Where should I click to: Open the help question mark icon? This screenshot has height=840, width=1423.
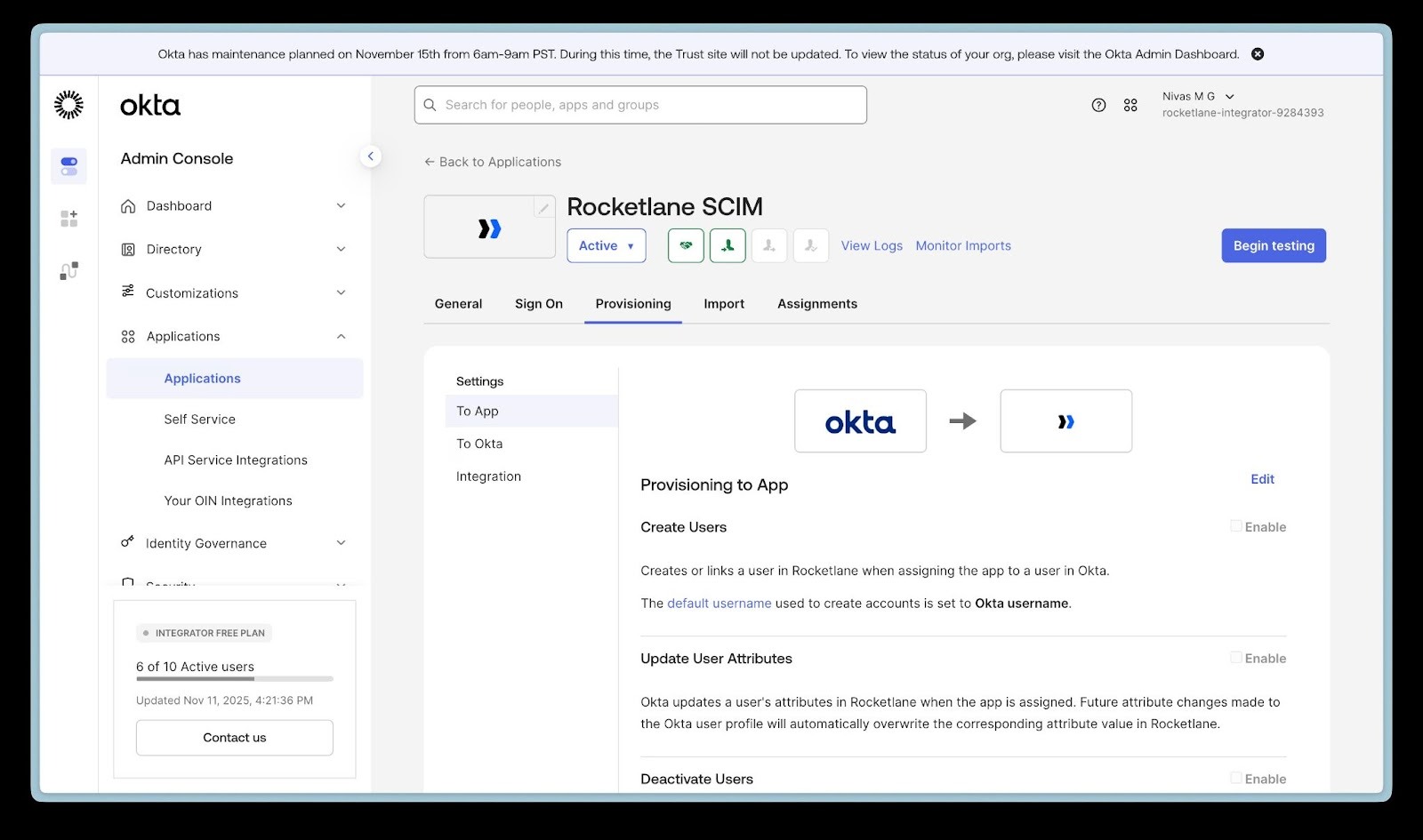[1099, 105]
